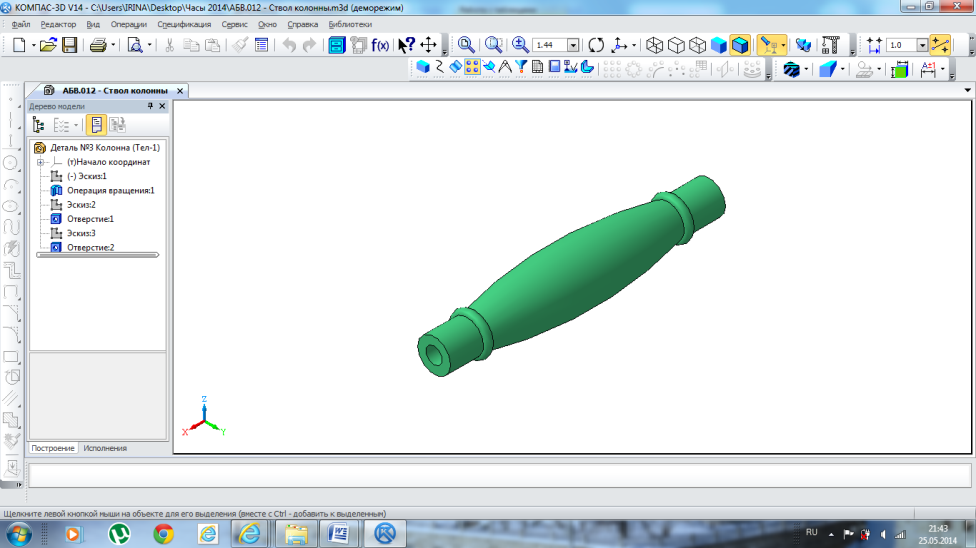Image resolution: width=976 pixels, height=548 pixels.
Task: Click the Undo arrow icon
Action: coord(289,45)
